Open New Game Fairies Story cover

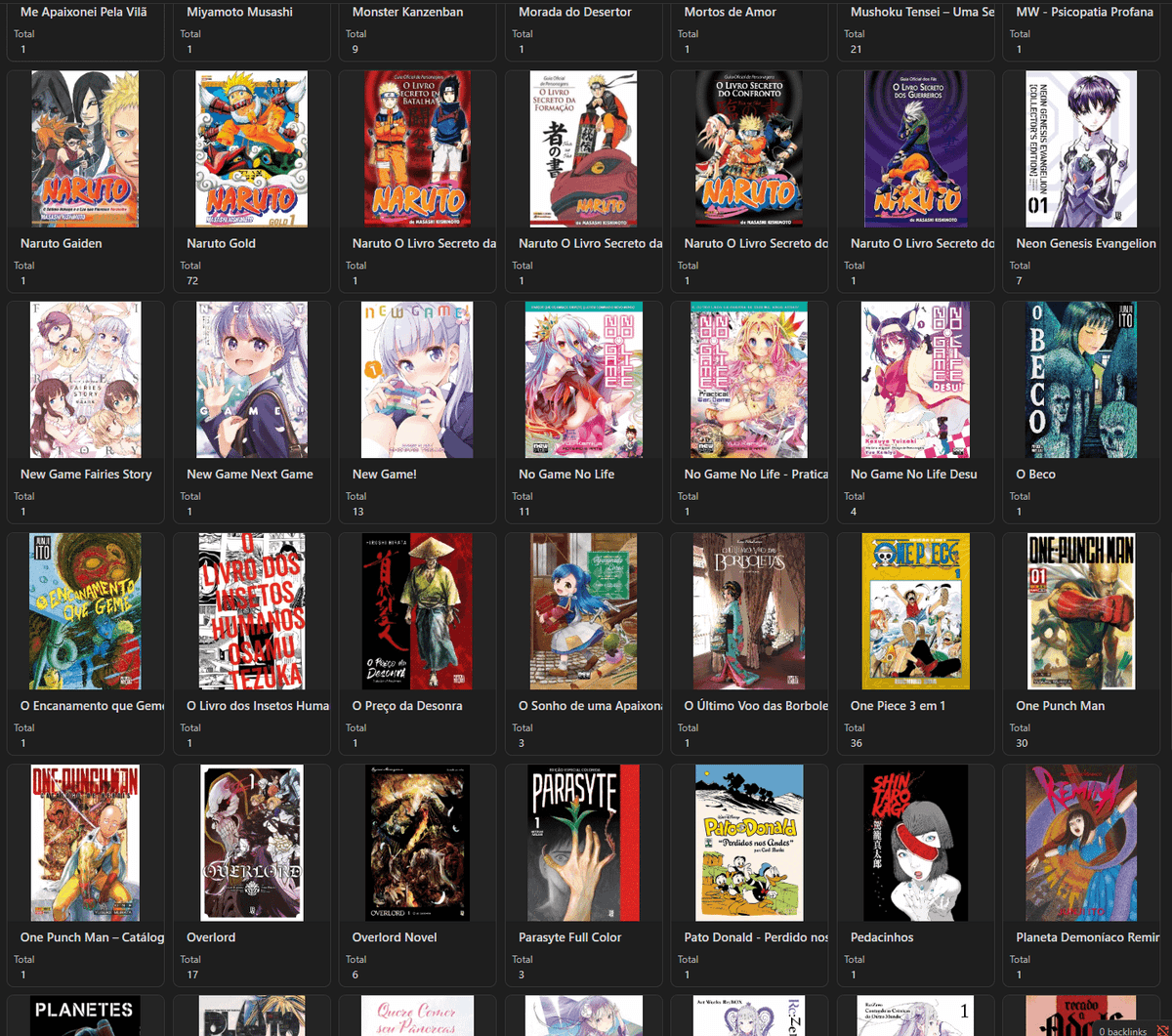[85, 380]
